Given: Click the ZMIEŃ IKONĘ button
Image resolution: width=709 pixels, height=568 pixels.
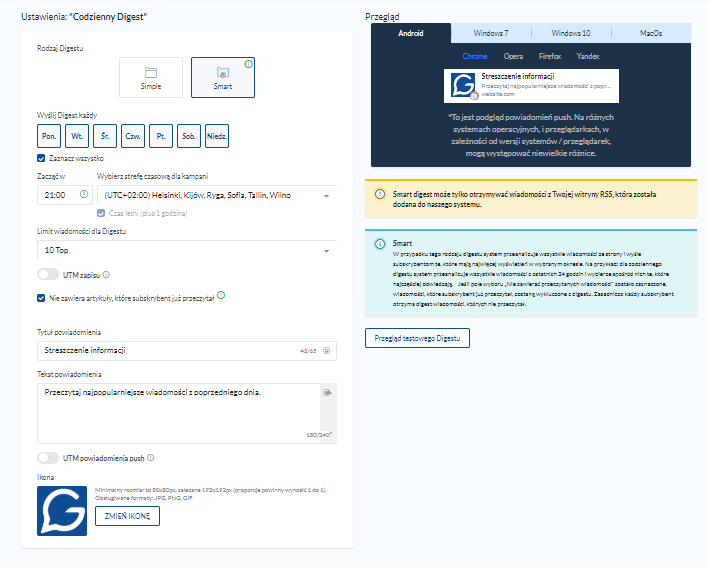Looking at the screenshot, I should coord(127,516).
